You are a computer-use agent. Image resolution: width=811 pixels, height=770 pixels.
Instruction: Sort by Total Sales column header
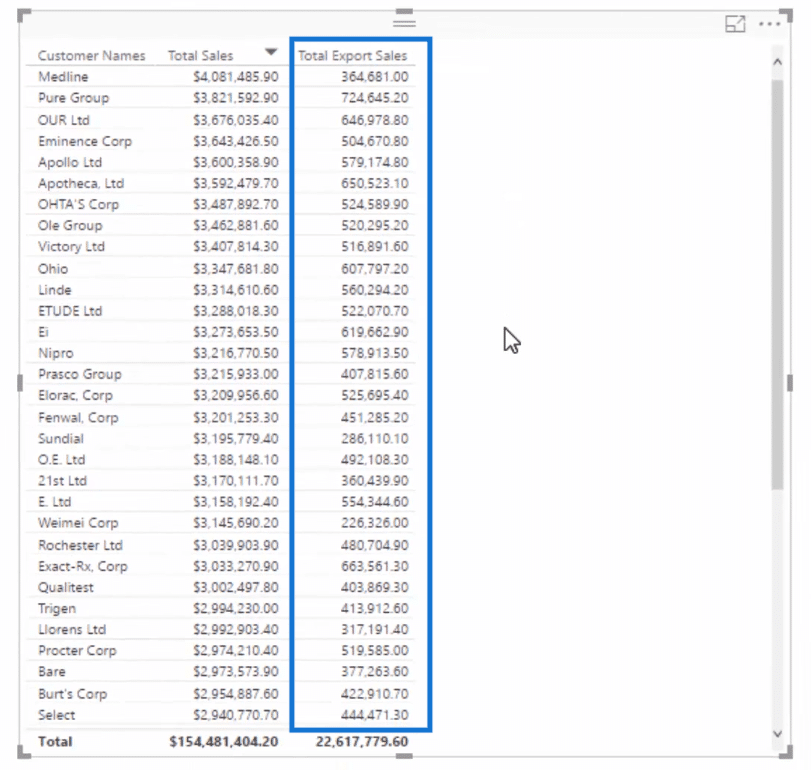(x=200, y=56)
